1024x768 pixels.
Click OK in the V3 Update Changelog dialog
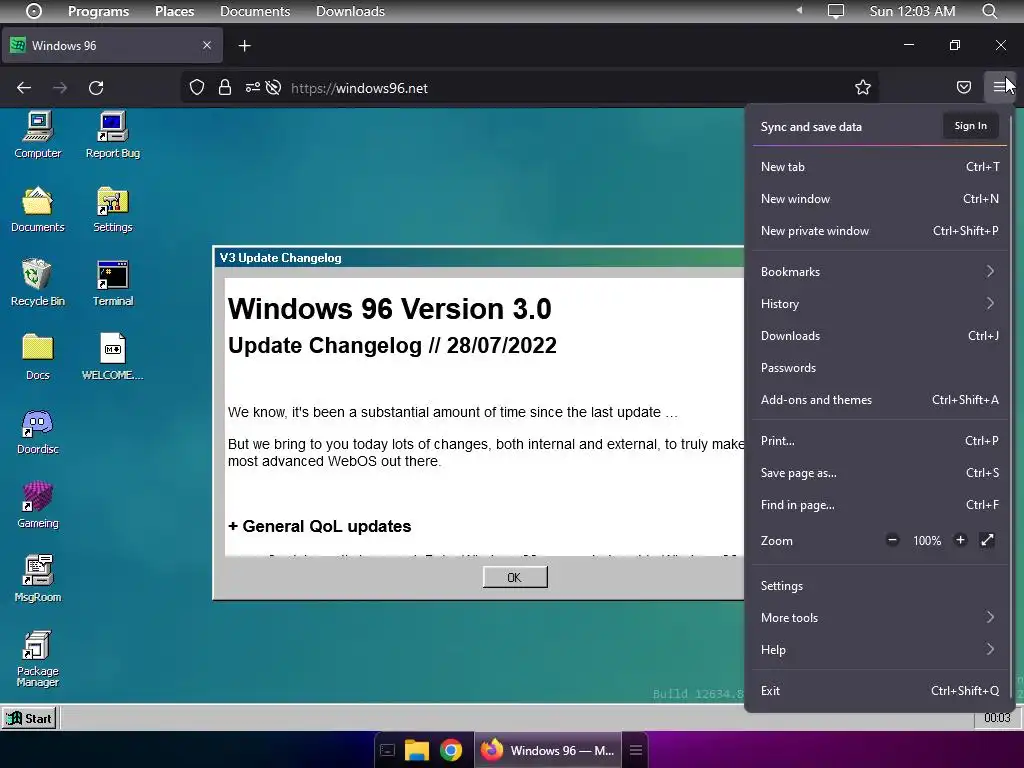[x=515, y=577]
